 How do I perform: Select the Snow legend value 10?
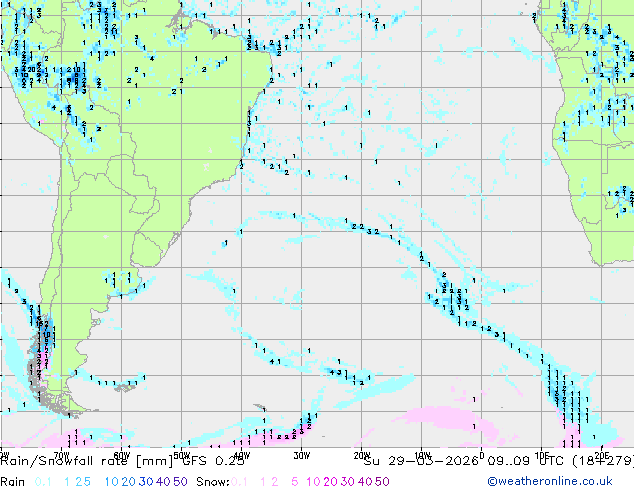coord(313,482)
